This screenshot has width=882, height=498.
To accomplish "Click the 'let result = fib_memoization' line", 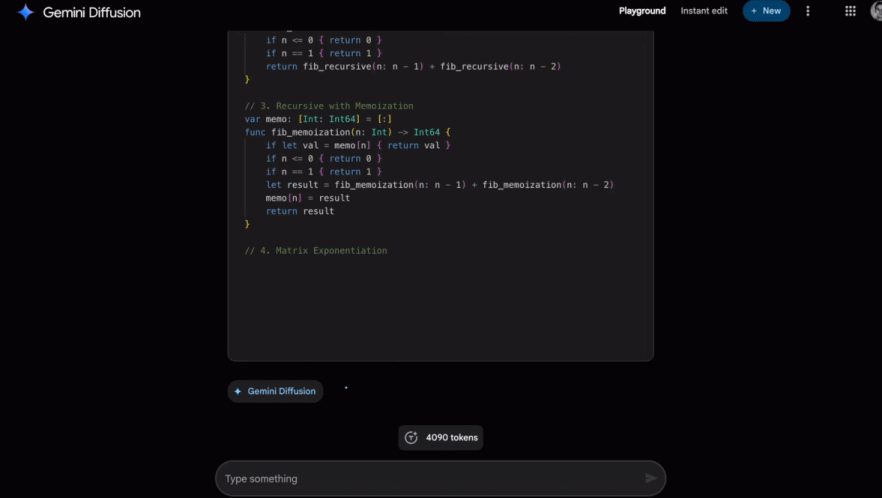I will click(x=440, y=185).
